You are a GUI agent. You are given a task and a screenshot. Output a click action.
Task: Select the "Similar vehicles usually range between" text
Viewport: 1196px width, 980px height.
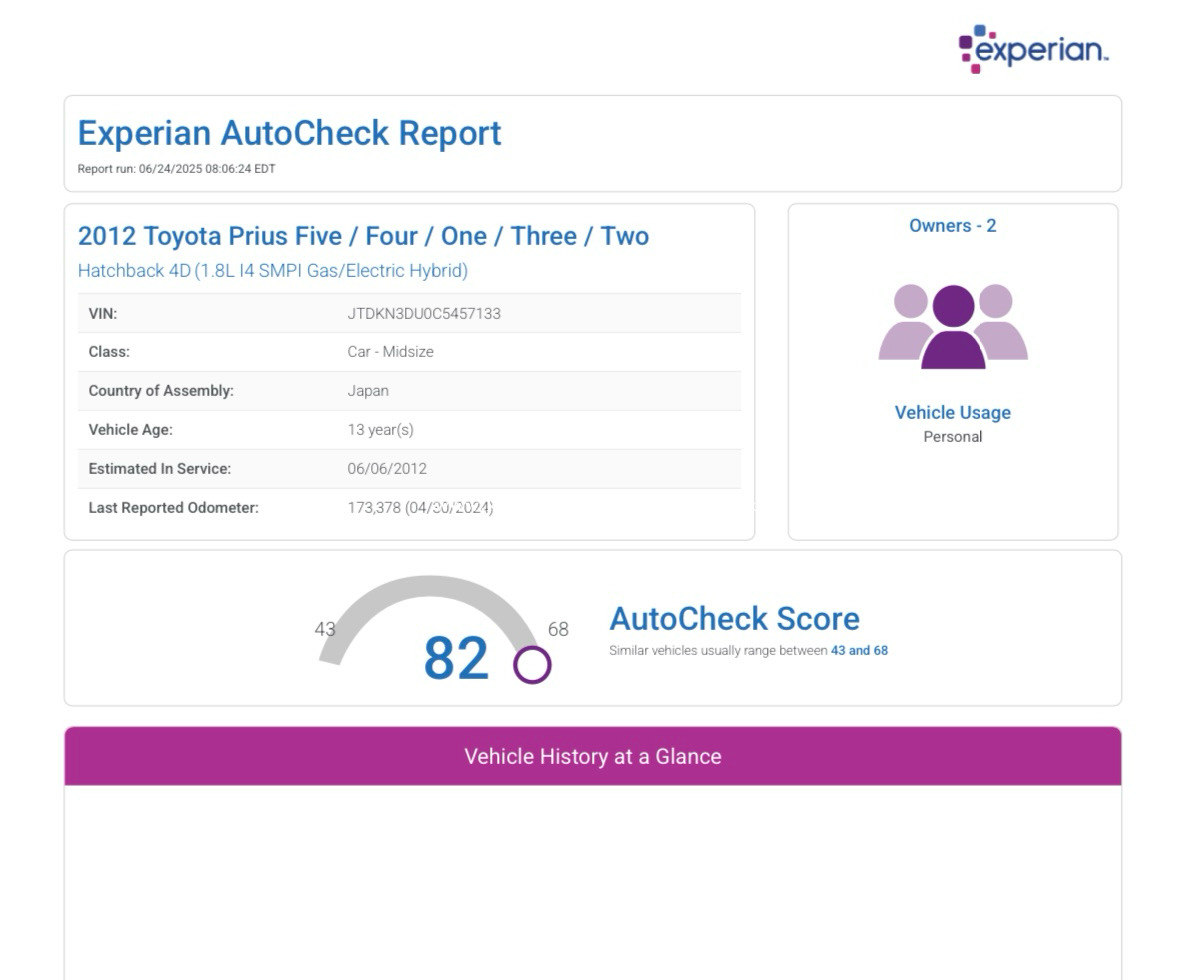click(x=718, y=651)
